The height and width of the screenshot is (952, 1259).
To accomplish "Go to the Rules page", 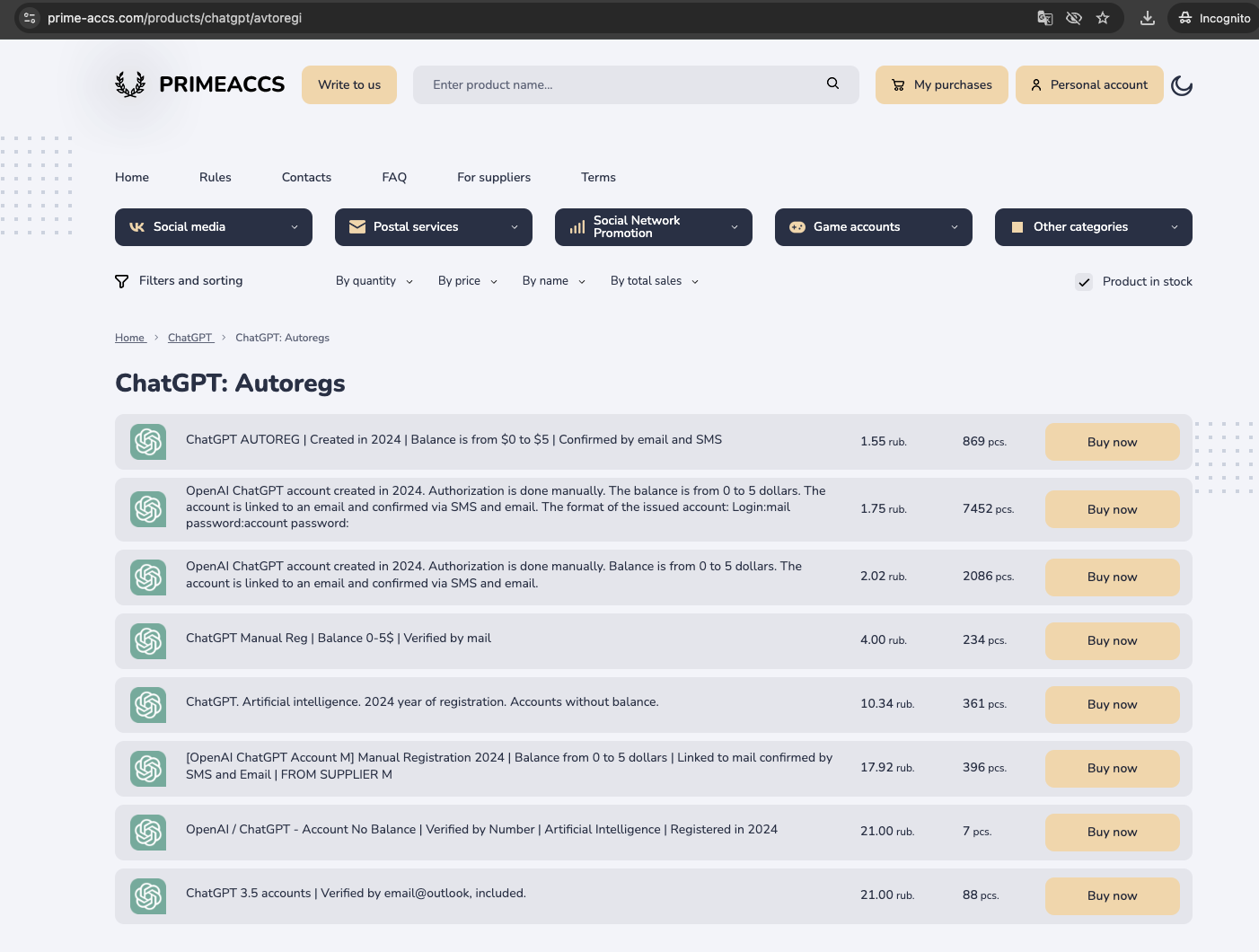I will point(216,178).
